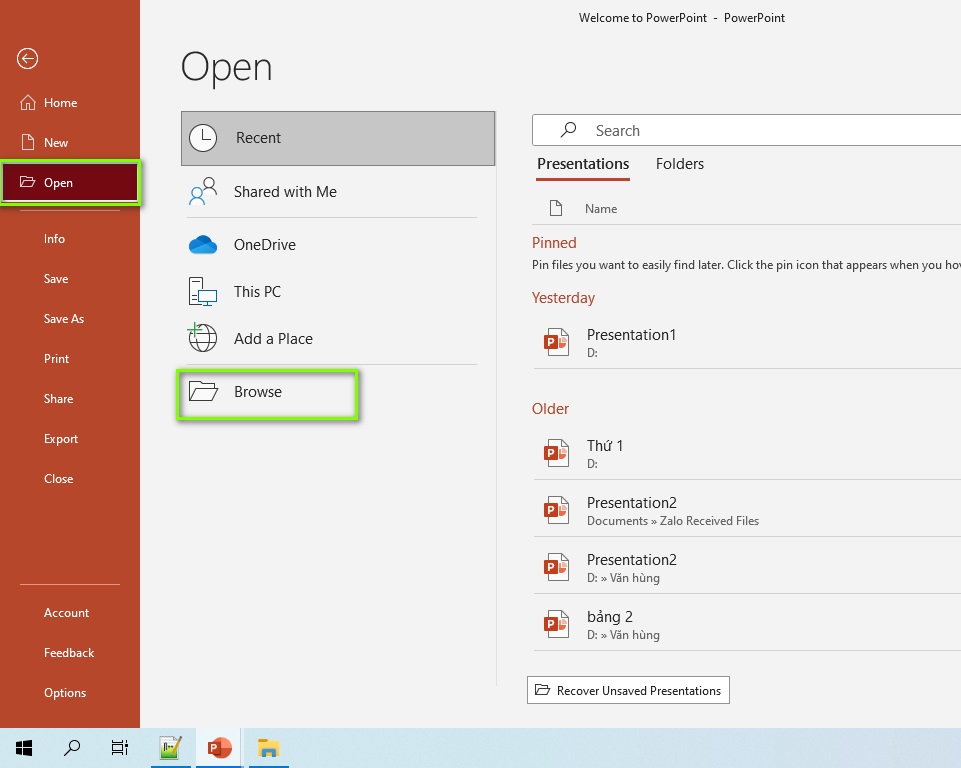
Task: Sort the file list by the Name column
Action: tap(601, 209)
